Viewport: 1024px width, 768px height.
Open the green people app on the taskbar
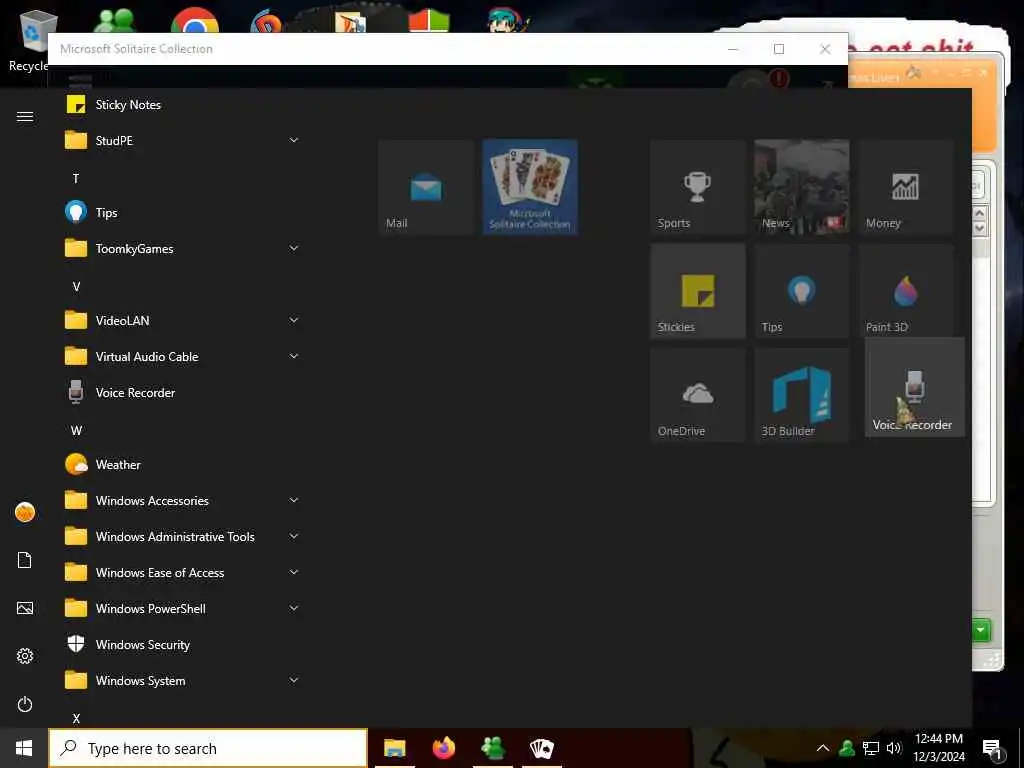[492, 748]
